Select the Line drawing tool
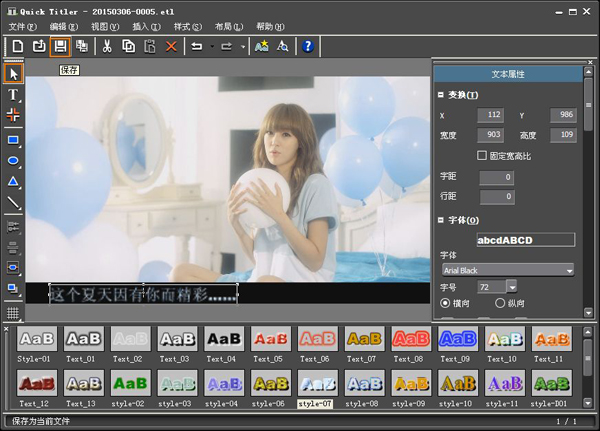Screen dimensions: 600x431 coord(13,202)
